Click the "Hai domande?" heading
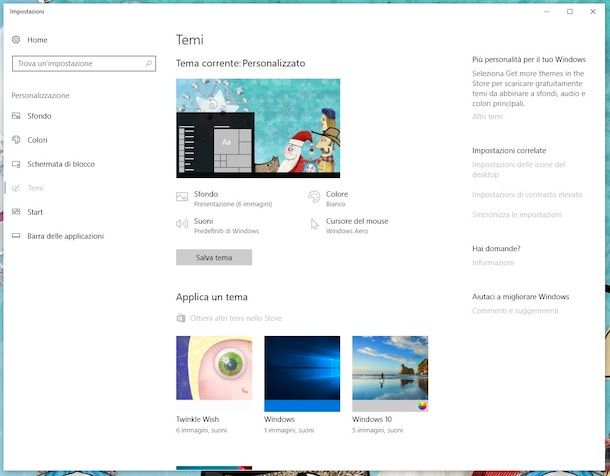Viewport: 610px width, 476px height. [x=496, y=248]
